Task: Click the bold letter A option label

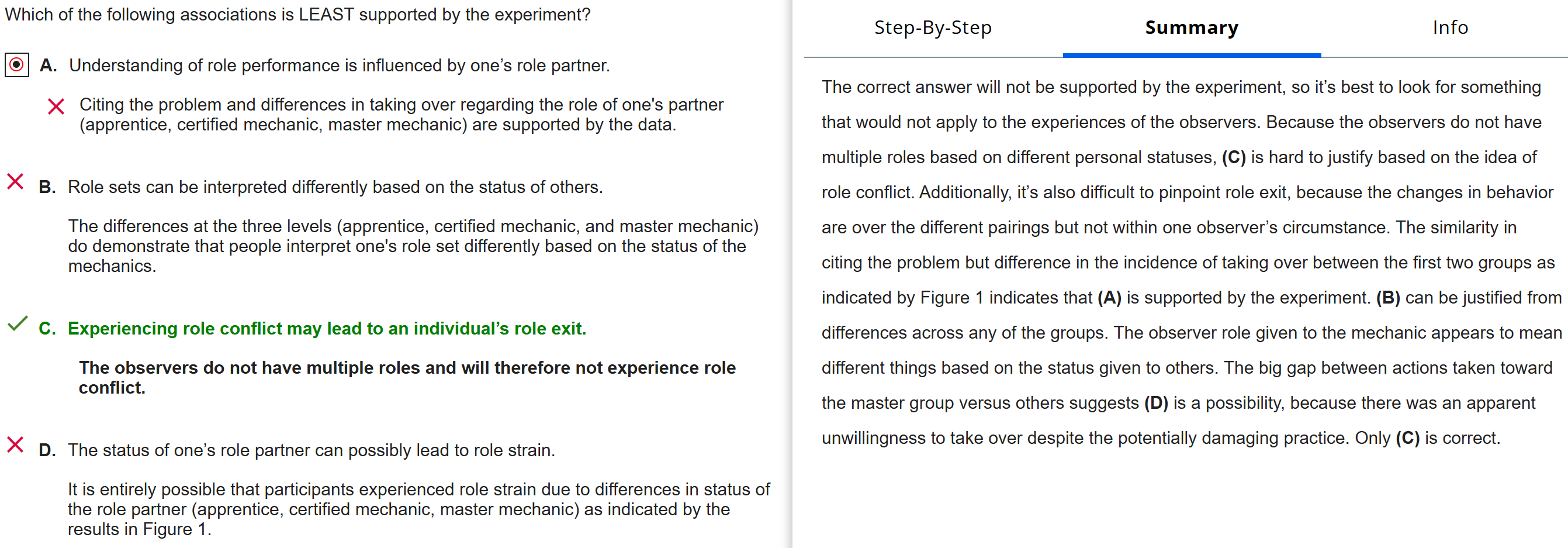Action: click(x=48, y=65)
